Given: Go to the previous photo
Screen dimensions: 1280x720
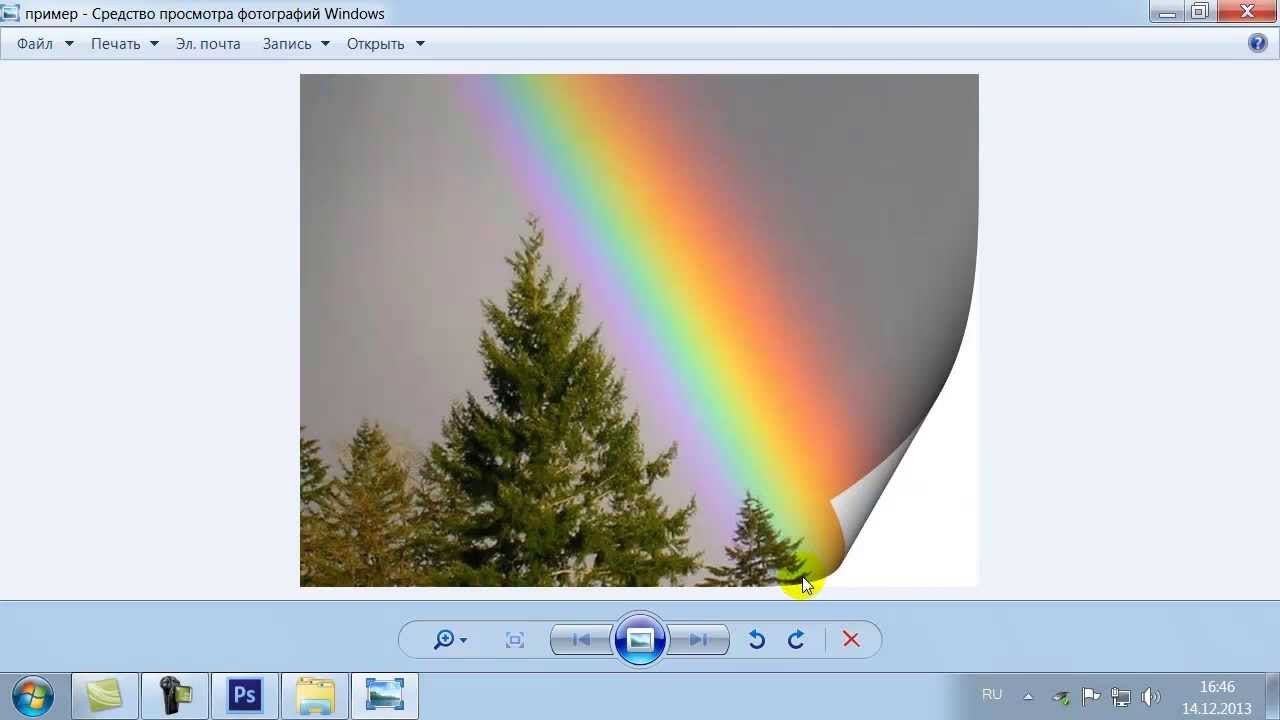Looking at the screenshot, I should (x=582, y=640).
